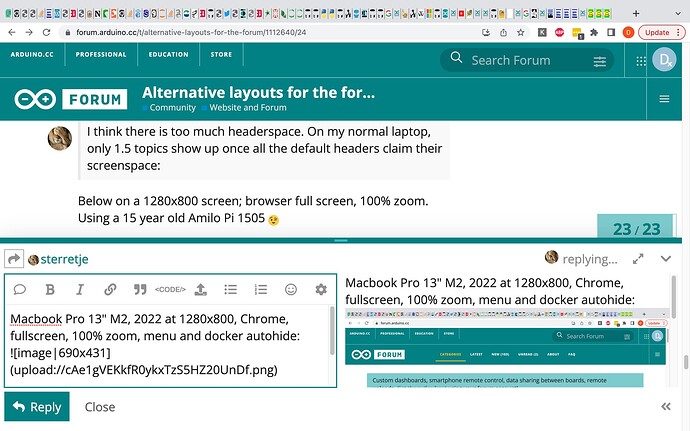Hide the preview pane with double chevron
This screenshot has height=431, width=690.
pyautogui.click(x=666, y=406)
